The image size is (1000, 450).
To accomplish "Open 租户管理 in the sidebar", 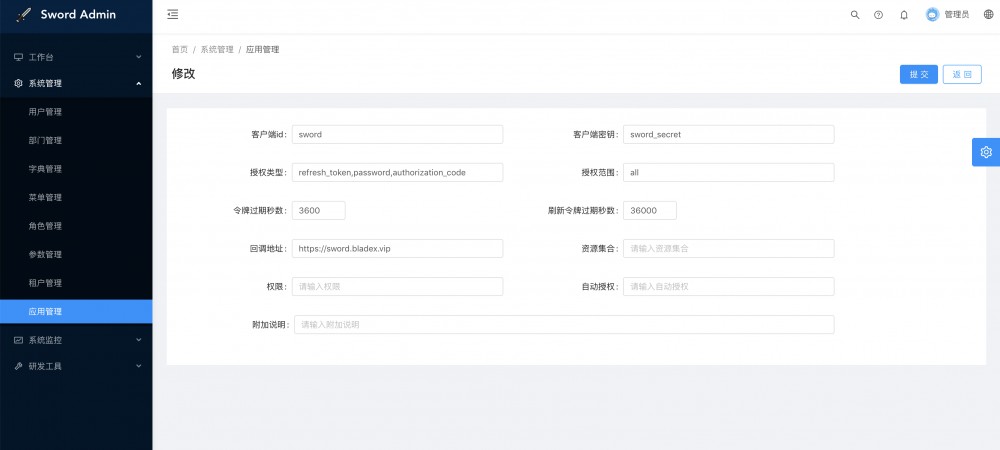I will (76, 283).
